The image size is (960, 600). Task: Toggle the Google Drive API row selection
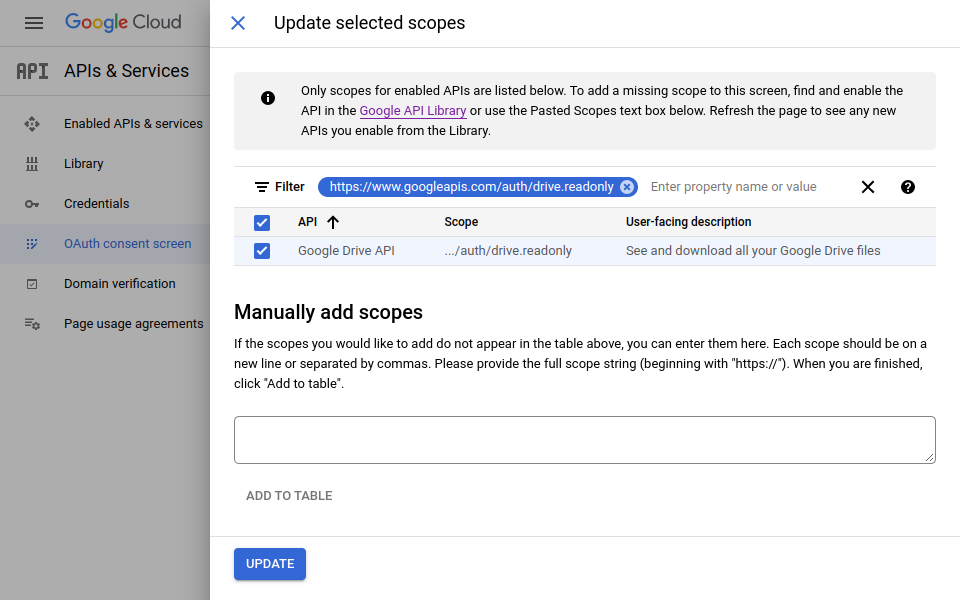point(262,251)
